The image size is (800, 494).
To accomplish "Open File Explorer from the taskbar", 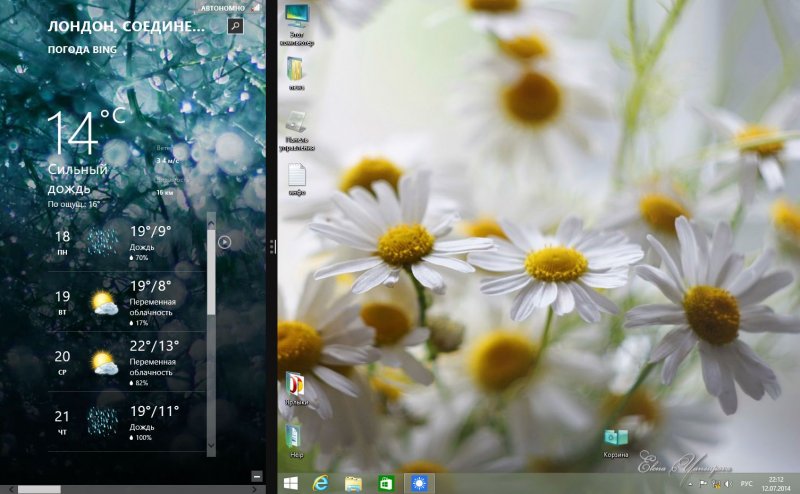I will pyautogui.click(x=353, y=483).
